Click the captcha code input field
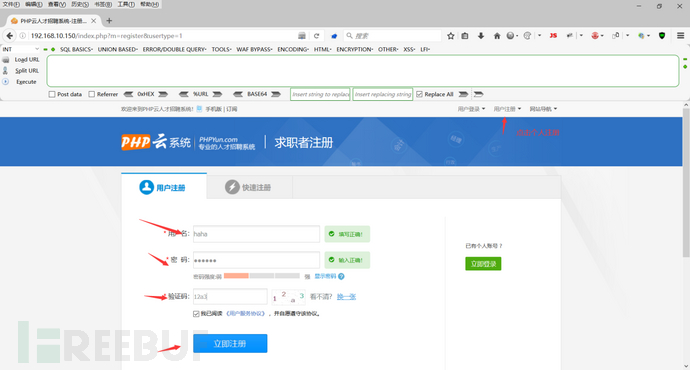This screenshot has height=370, width=690. tap(230, 297)
